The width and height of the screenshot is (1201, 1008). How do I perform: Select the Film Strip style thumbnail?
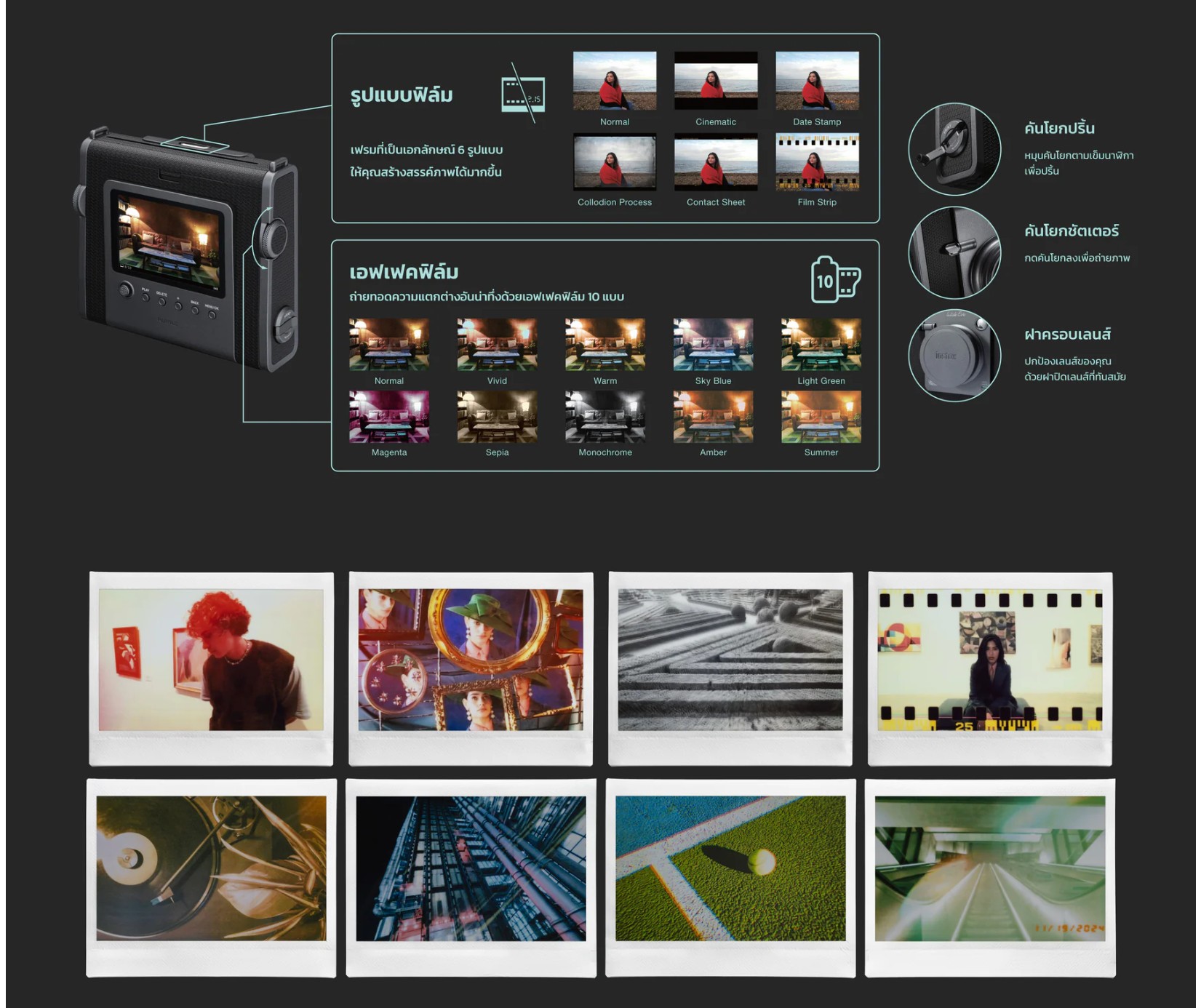[816, 161]
